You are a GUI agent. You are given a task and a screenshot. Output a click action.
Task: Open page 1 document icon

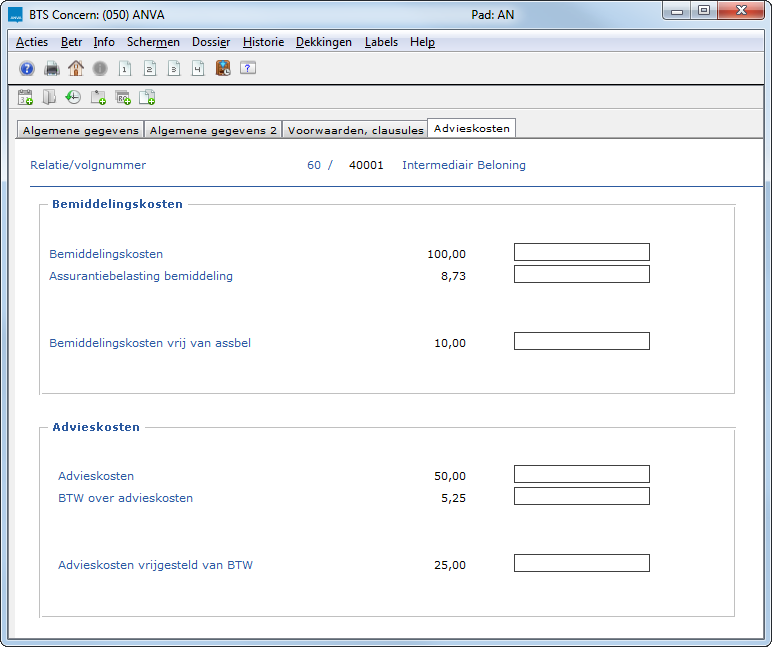click(x=125, y=68)
